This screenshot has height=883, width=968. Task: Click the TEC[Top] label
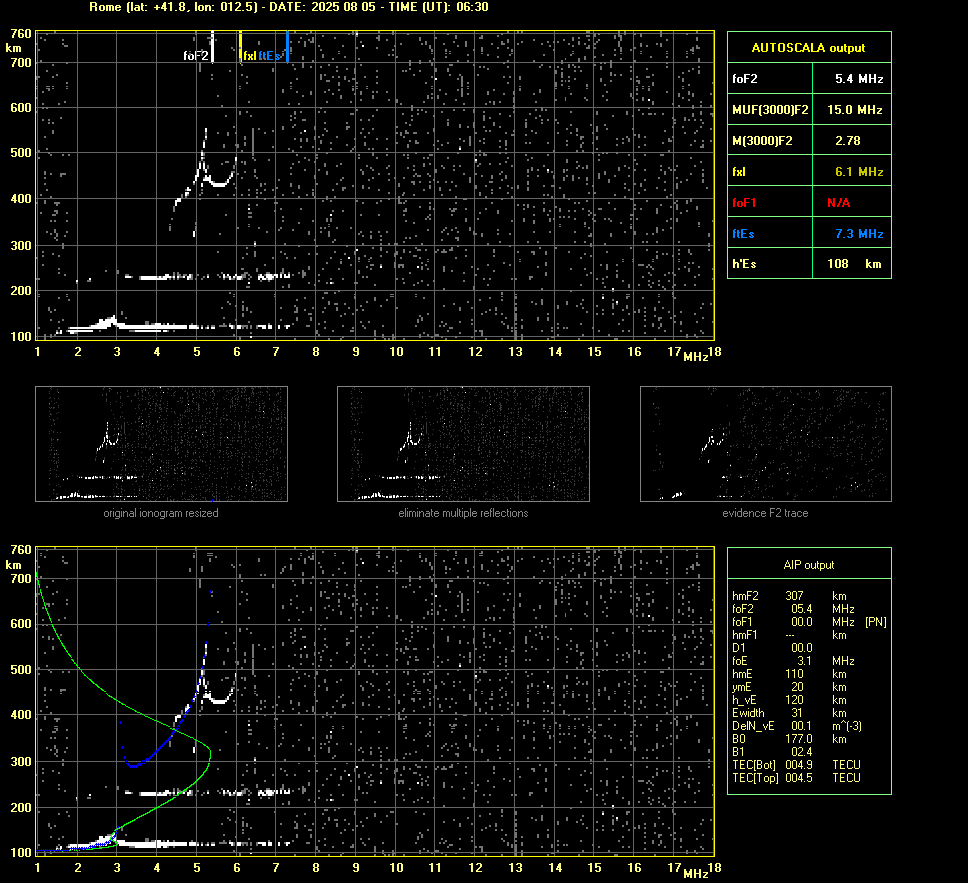tap(756, 778)
